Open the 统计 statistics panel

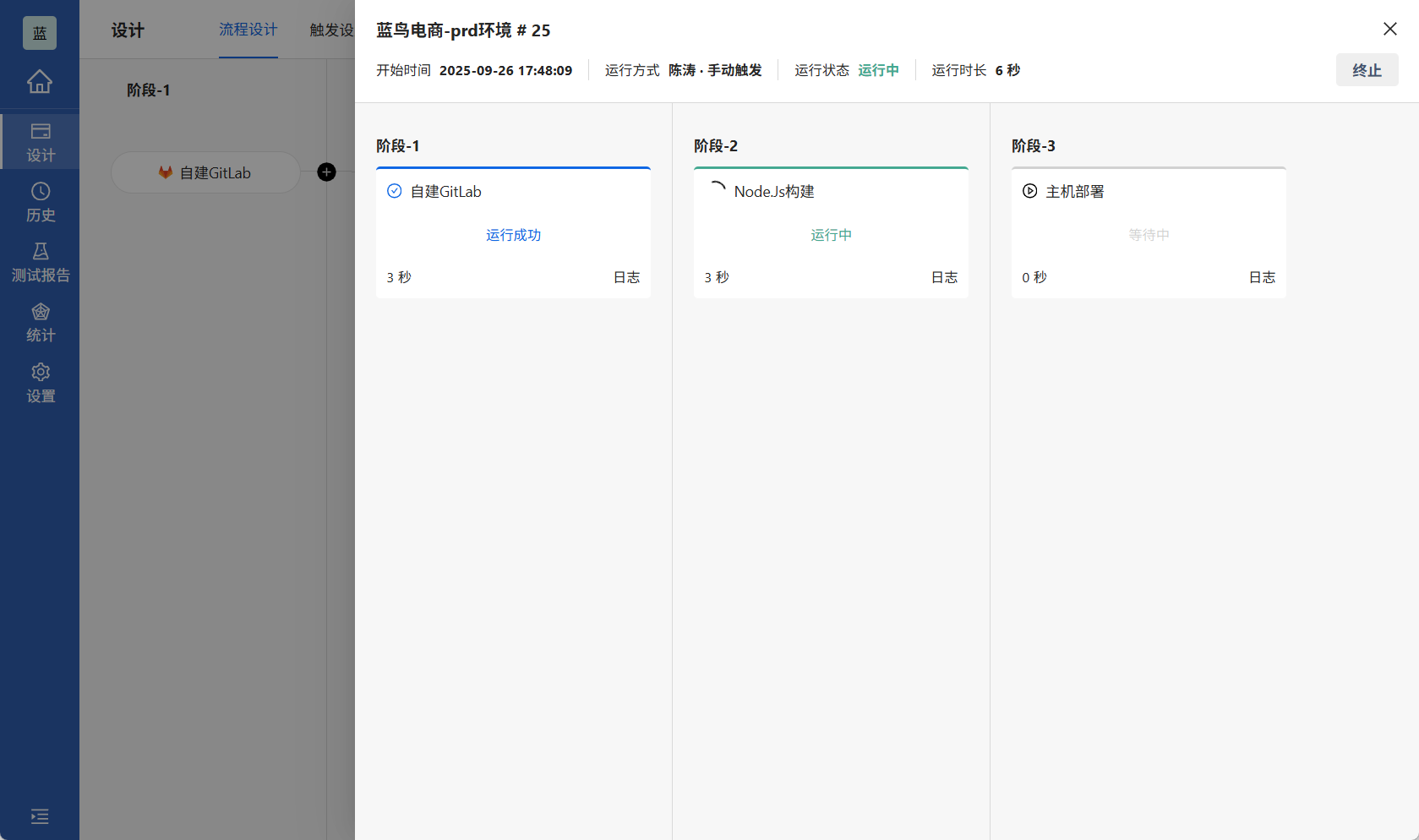[40, 322]
